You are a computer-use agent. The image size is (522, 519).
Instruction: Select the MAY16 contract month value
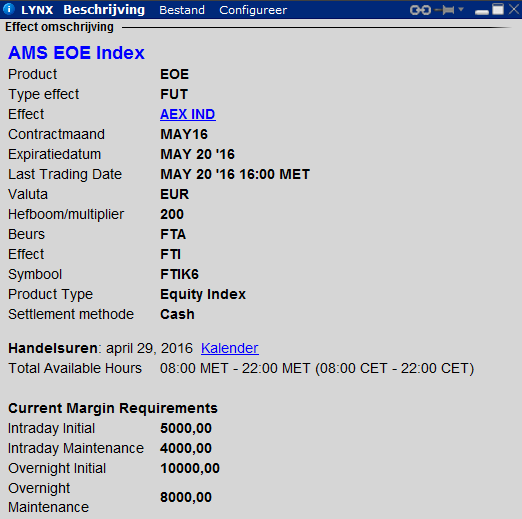coord(184,134)
